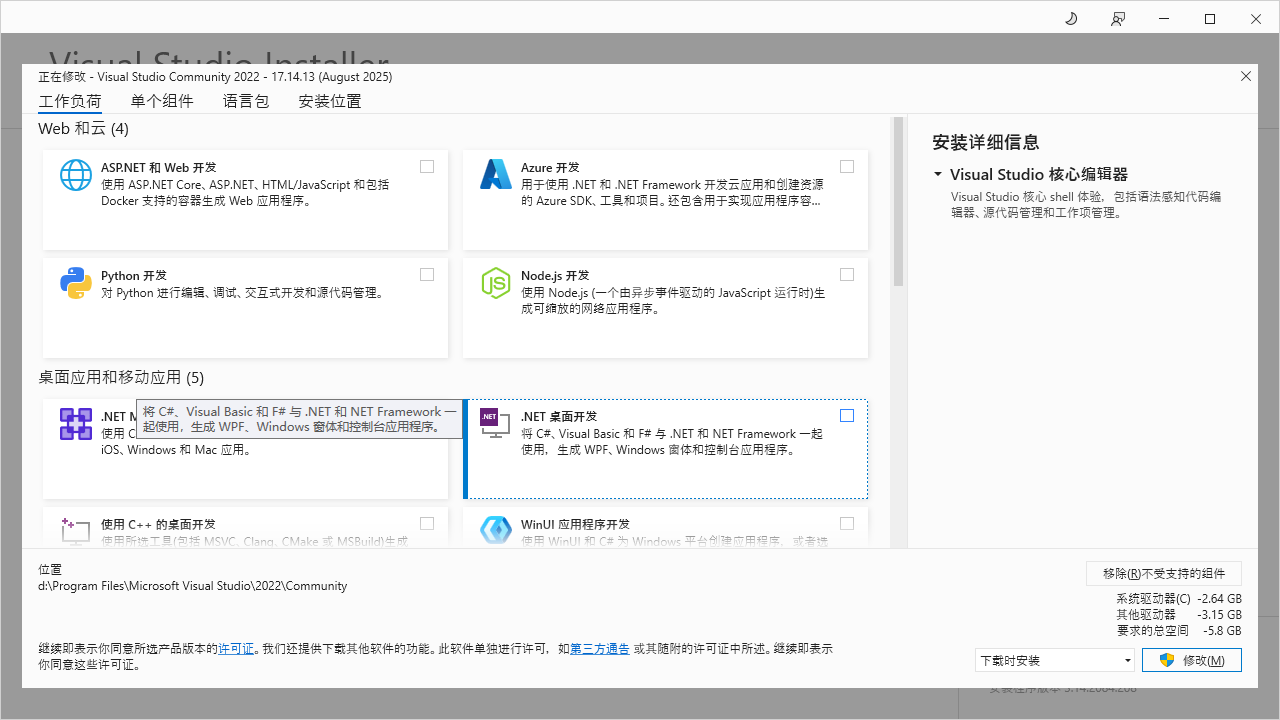Open the 安装位置 tab
Viewport: 1280px width, 720px height.
(x=330, y=101)
